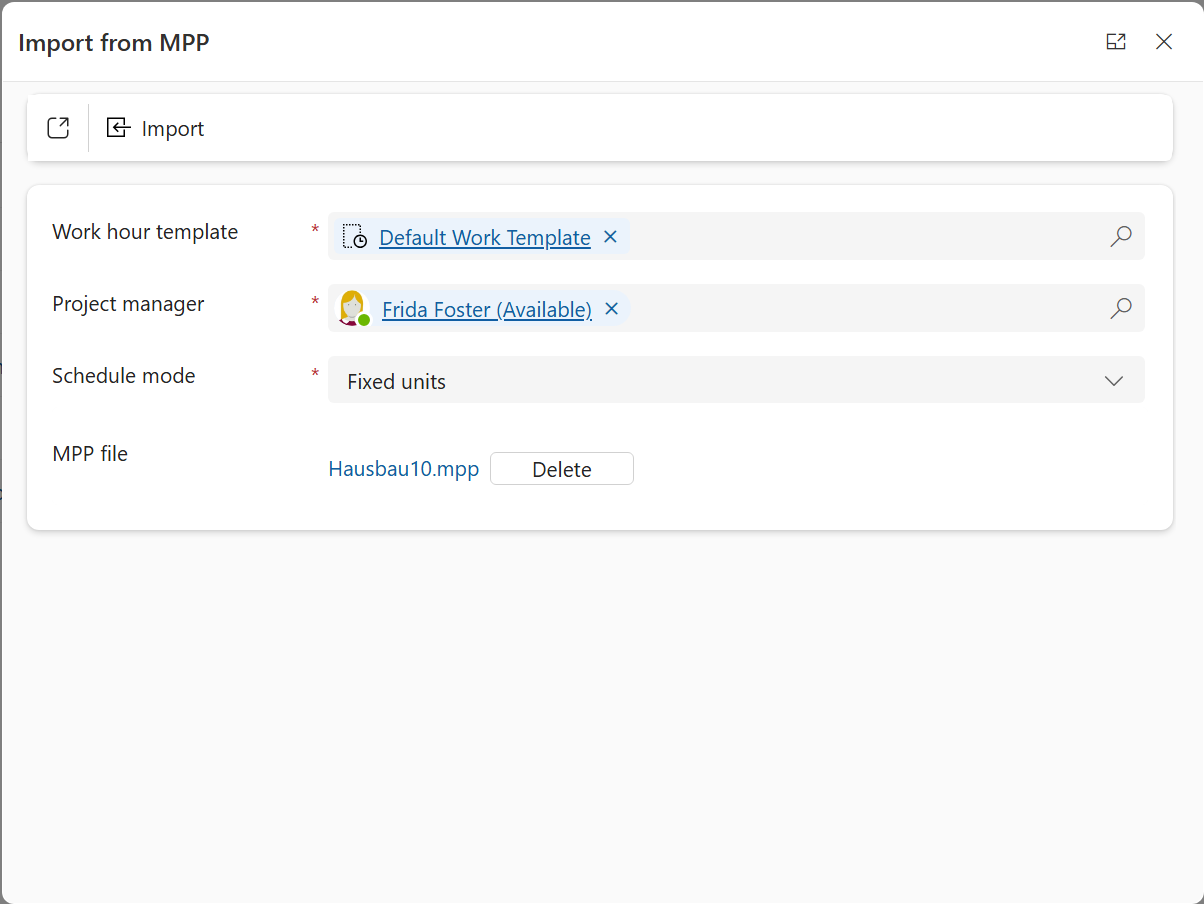Click inside the Project manager lookup field

tap(860, 309)
